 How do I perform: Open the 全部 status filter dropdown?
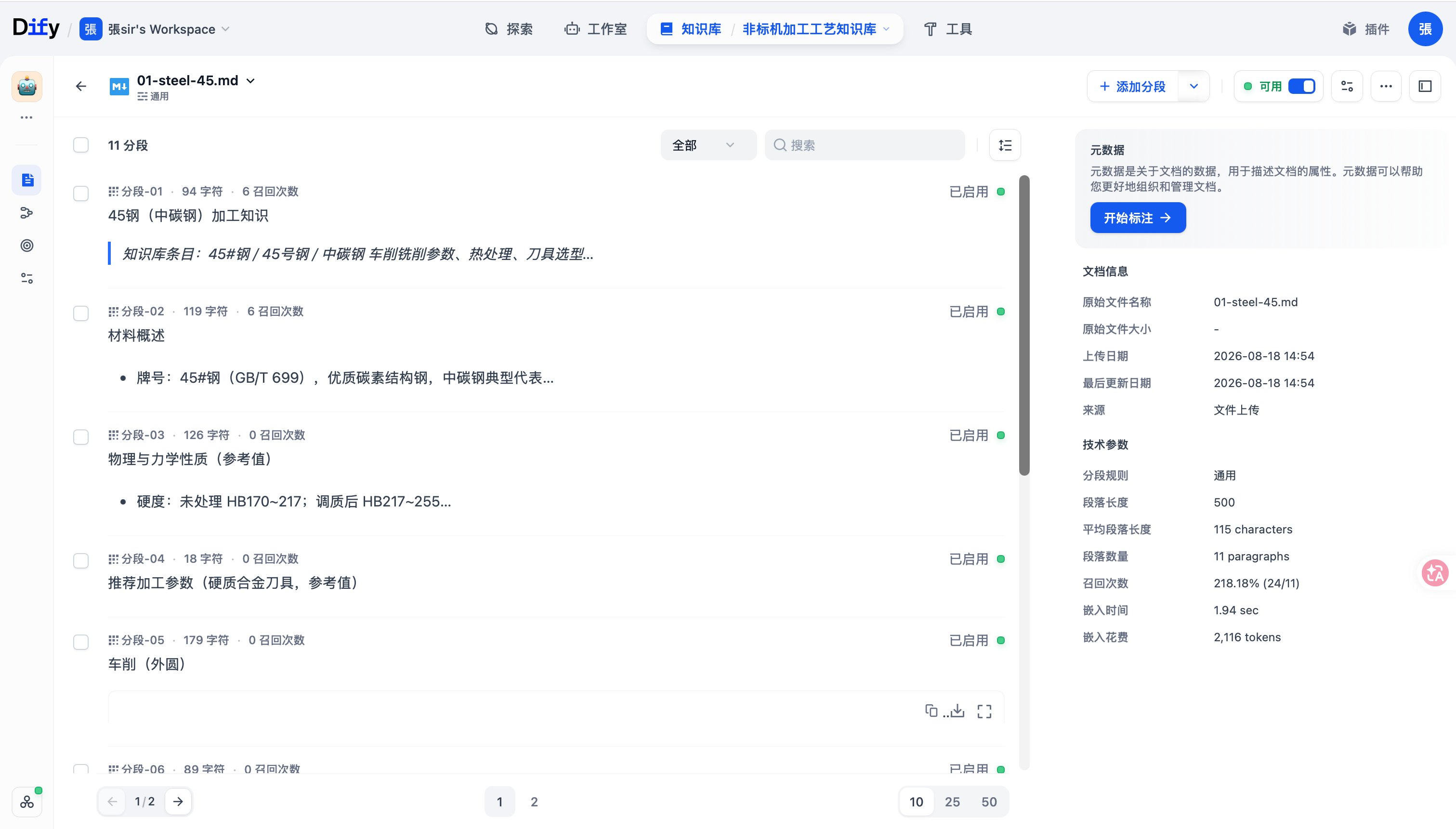pos(708,145)
